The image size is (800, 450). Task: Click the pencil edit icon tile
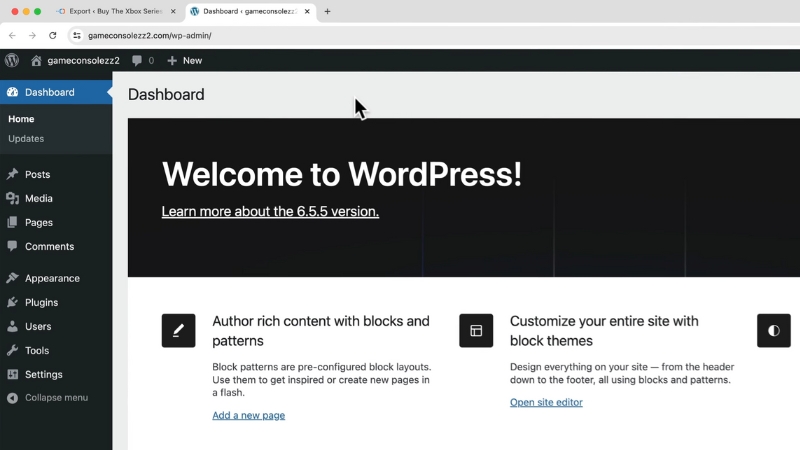coord(179,331)
